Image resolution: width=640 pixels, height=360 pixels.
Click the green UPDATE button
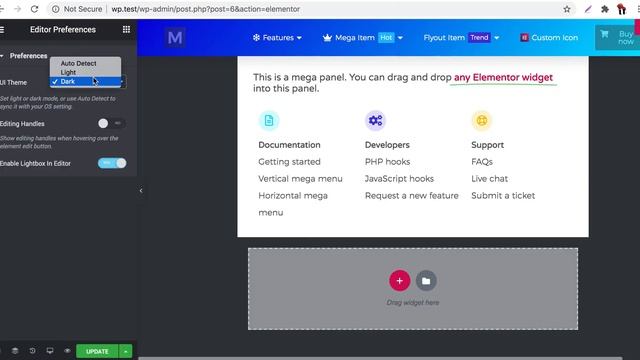click(97, 351)
